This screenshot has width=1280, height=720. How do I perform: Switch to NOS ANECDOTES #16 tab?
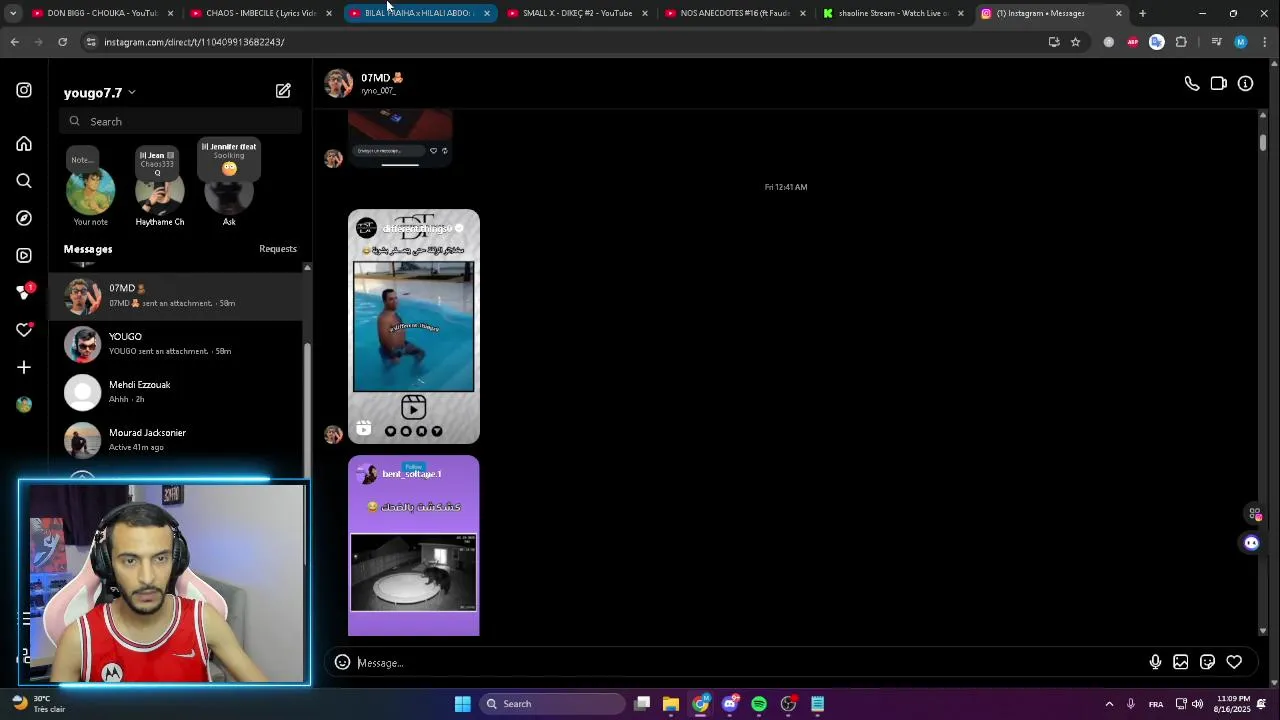[x=735, y=13]
